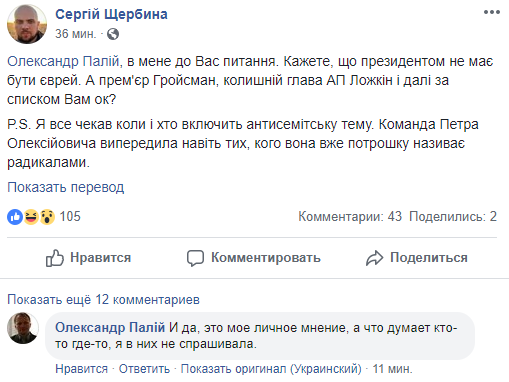Follow the Олександр Палій mention in post

pos(63,61)
